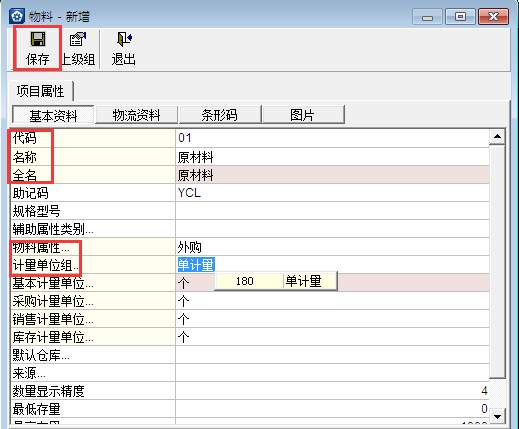This screenshot has width=519, height=429.
Task: Minimize the 物料 - 新增 window
Action: pos(427,17)
